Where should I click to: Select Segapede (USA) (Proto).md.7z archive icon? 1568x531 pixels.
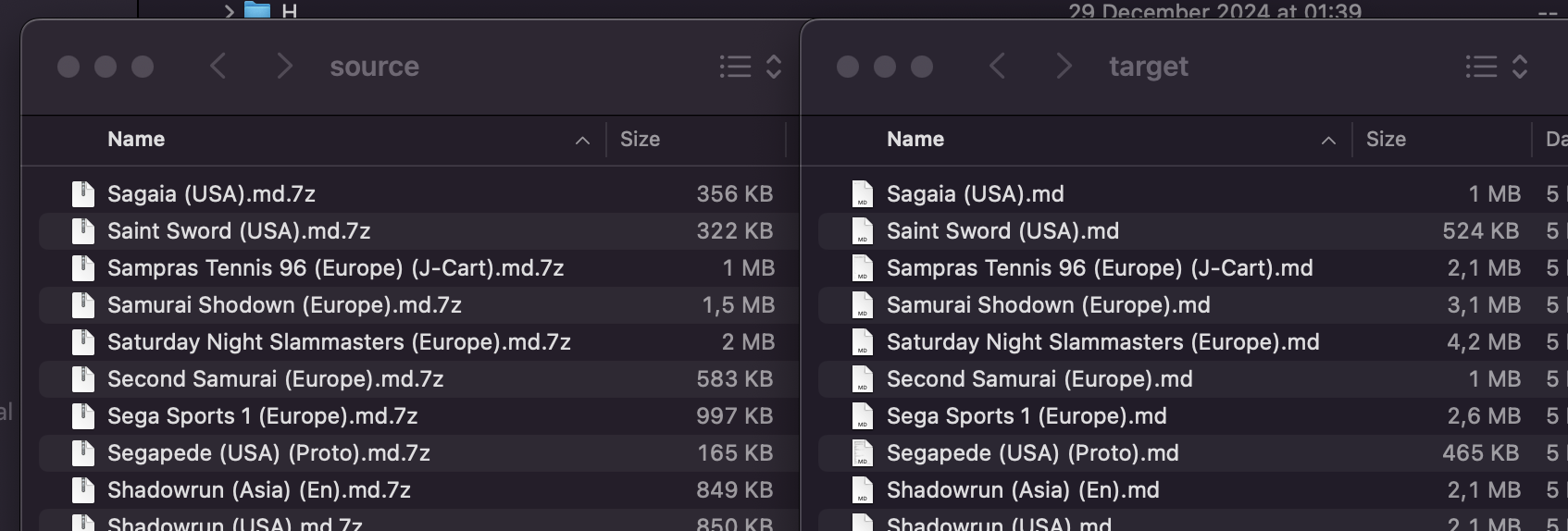point(83,452)
